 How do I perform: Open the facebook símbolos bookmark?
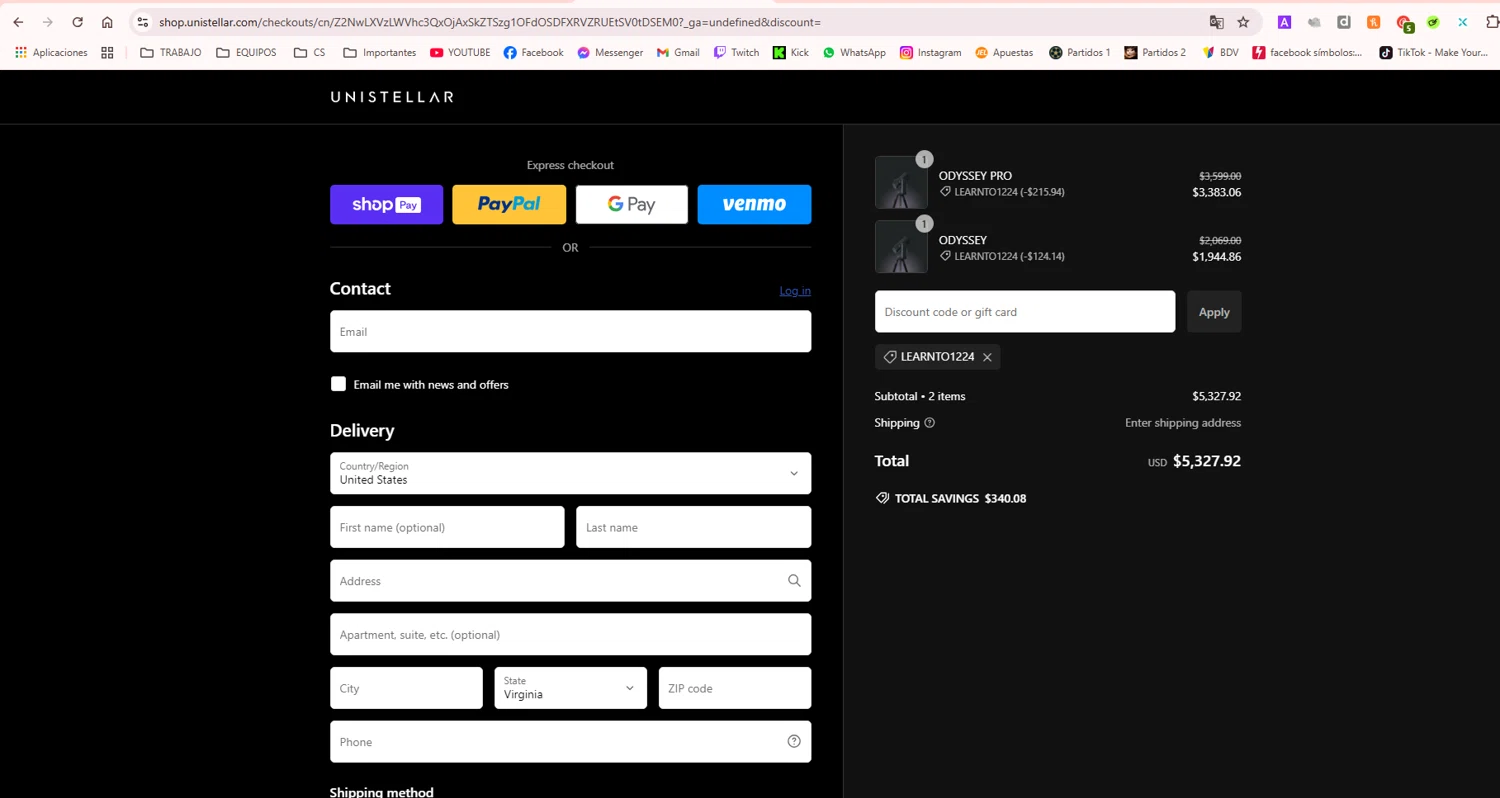[x=1307, y=52]
